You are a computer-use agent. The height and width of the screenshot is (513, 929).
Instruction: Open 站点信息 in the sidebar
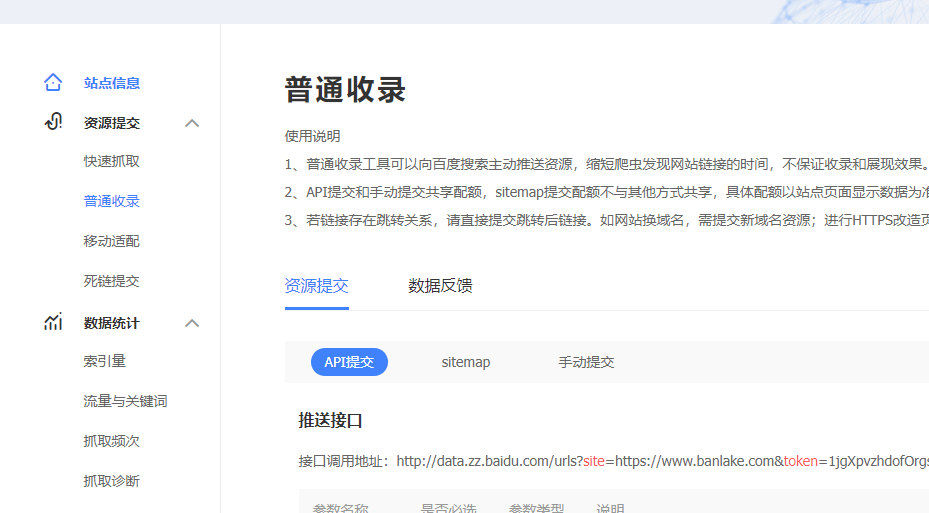tap(111, 83)
